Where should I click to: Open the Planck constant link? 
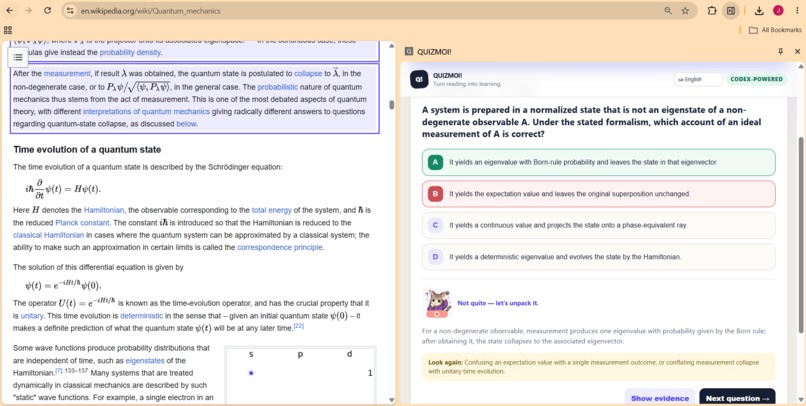coord(82,223)
